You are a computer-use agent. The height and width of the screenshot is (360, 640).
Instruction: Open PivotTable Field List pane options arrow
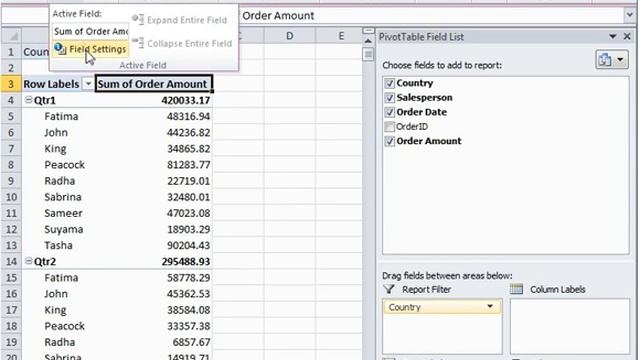[613, 37]
